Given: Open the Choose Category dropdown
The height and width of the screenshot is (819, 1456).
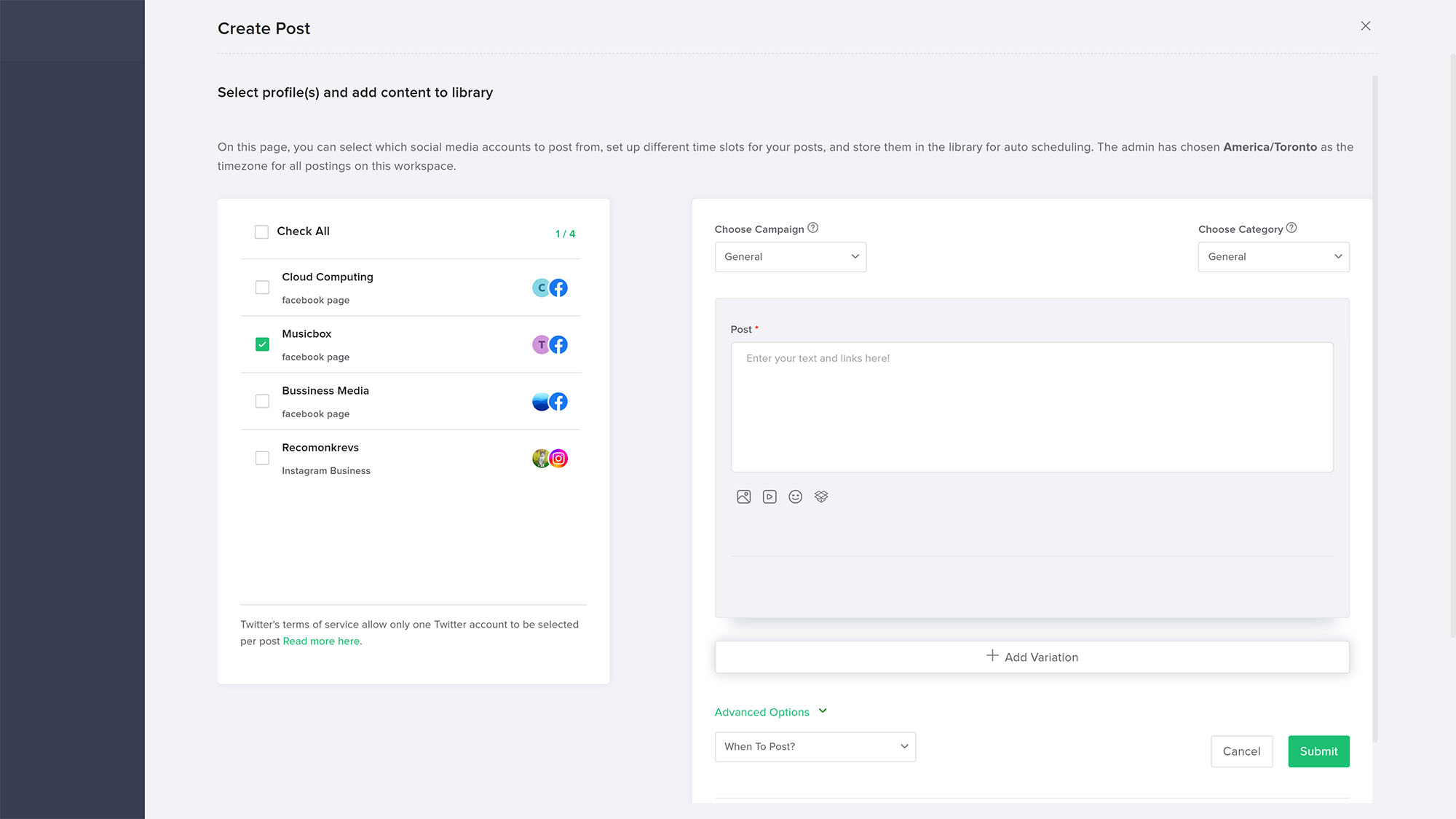Looking at the screenshot, I should 1273,257.
